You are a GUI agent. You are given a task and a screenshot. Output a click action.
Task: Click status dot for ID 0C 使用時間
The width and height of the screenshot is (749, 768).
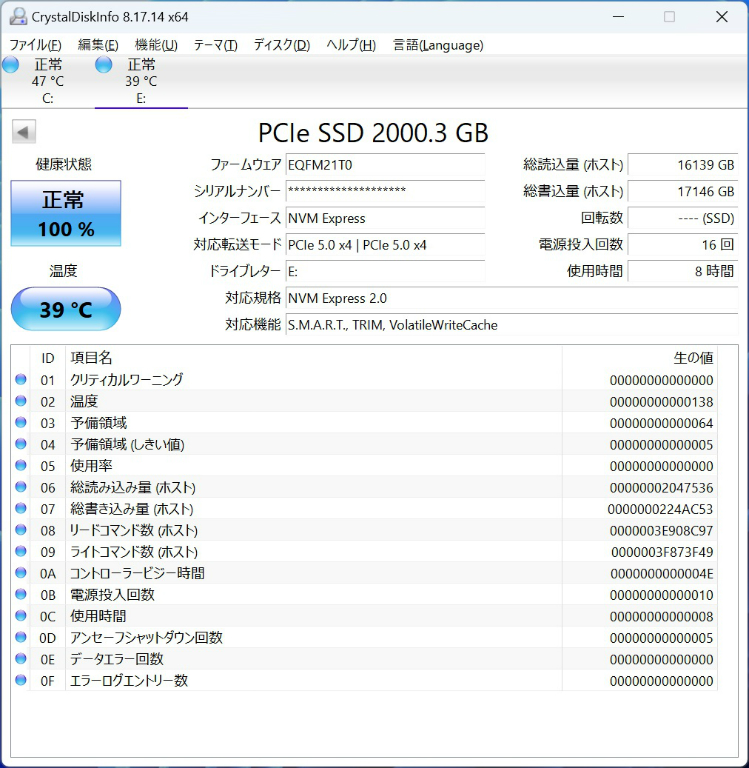tap(21, 616)
